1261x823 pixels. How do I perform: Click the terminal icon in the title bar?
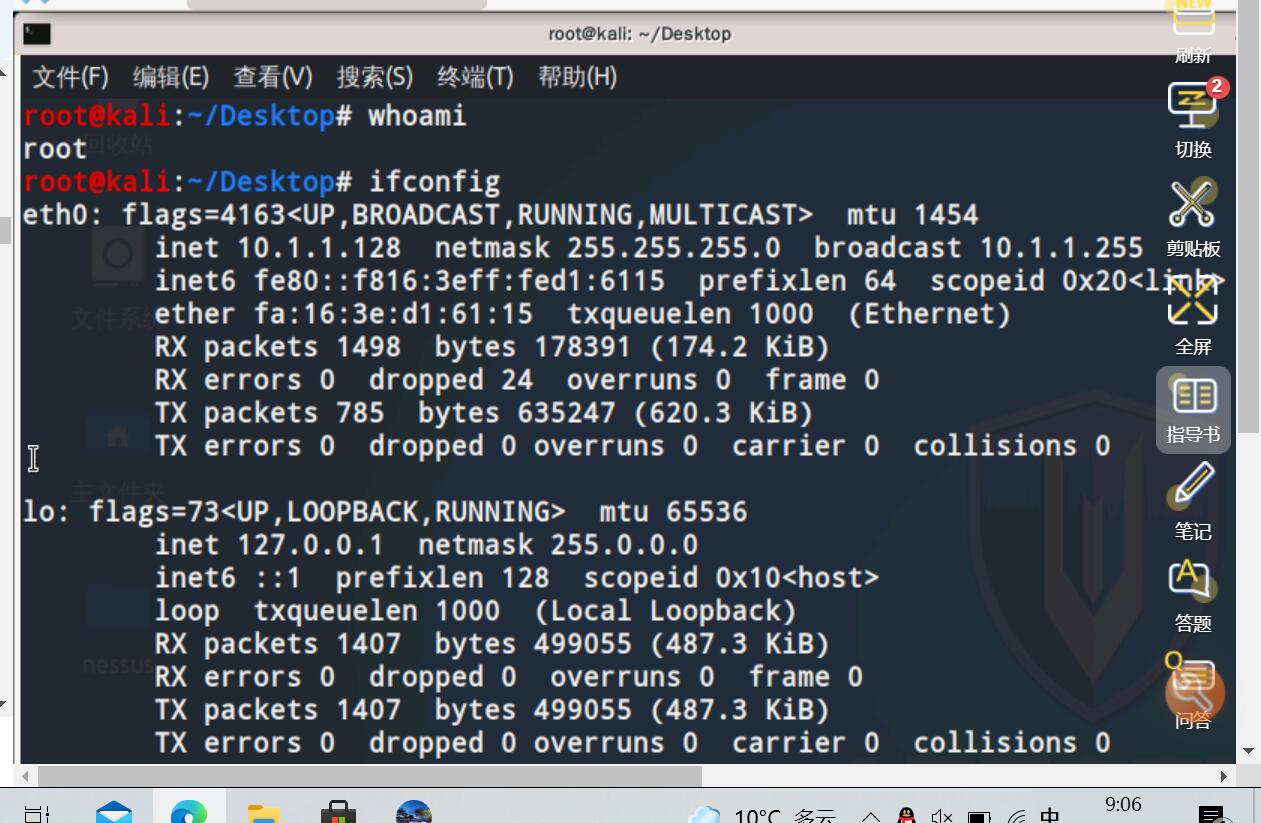37,34
